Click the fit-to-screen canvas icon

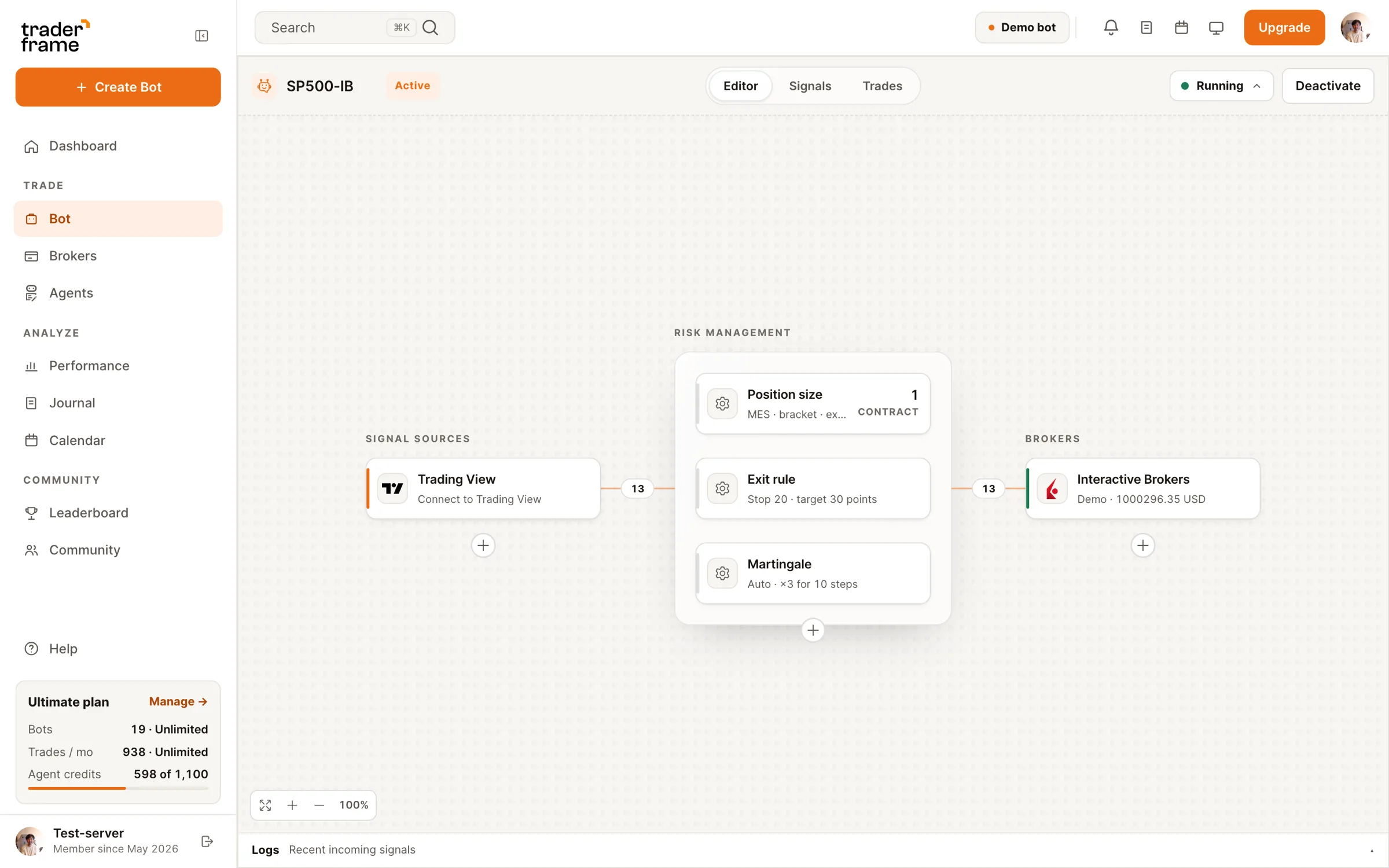pos(265,805)
